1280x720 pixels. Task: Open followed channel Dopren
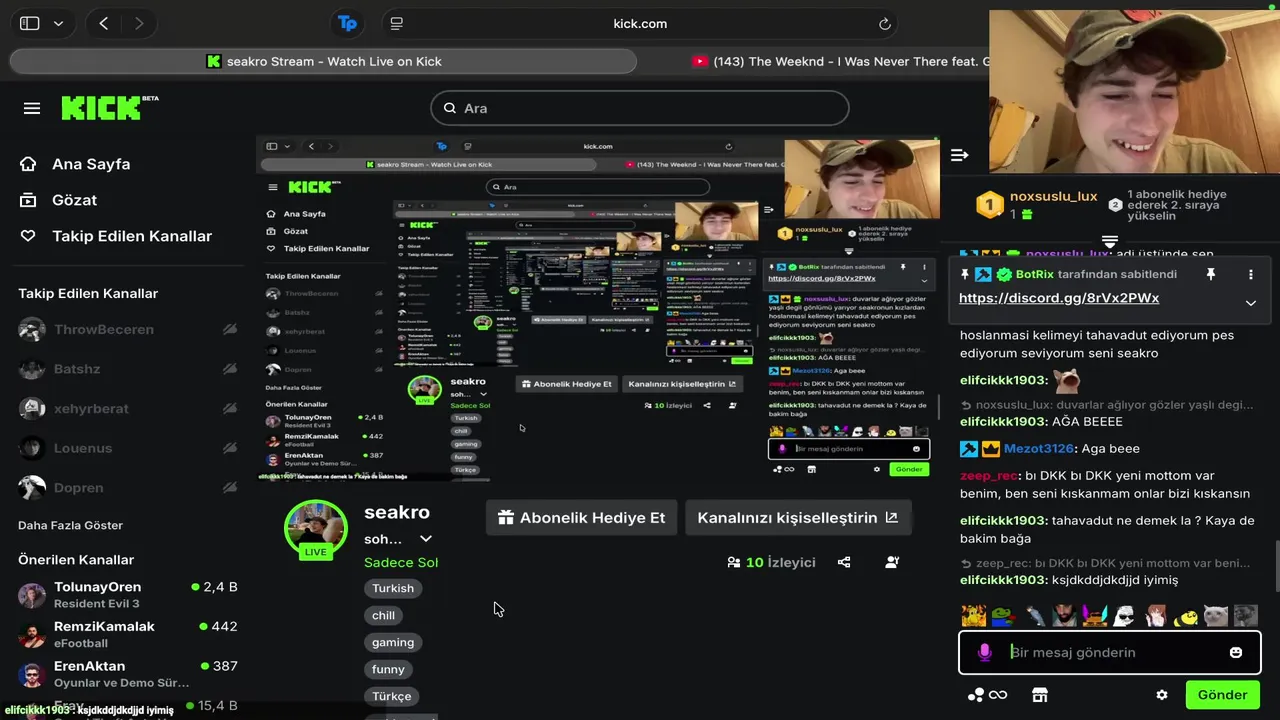[x=79, y=487]
